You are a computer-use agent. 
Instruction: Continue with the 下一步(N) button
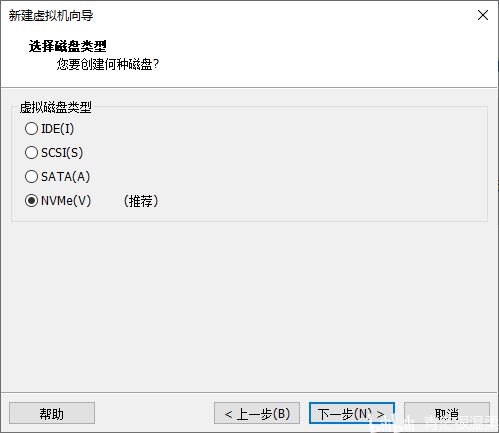click(352, 413)
